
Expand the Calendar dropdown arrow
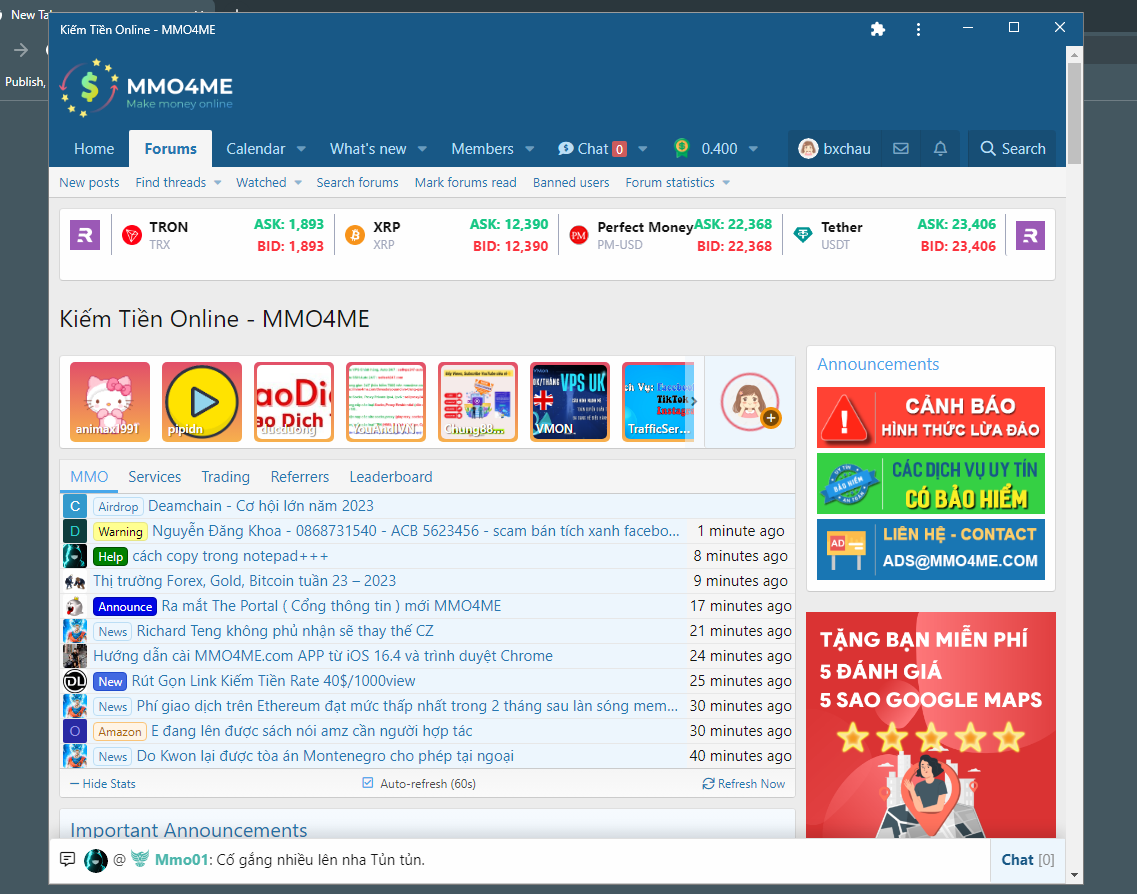(301, 149)
